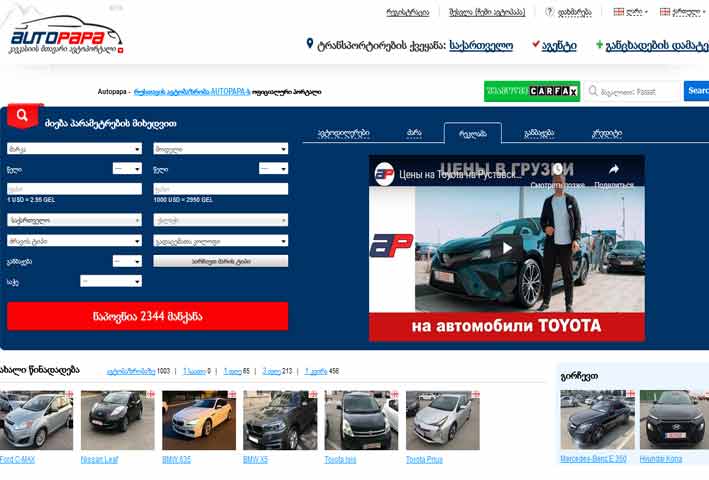
Task: Switch to the first tab left of video
Action: pos(344,133)
